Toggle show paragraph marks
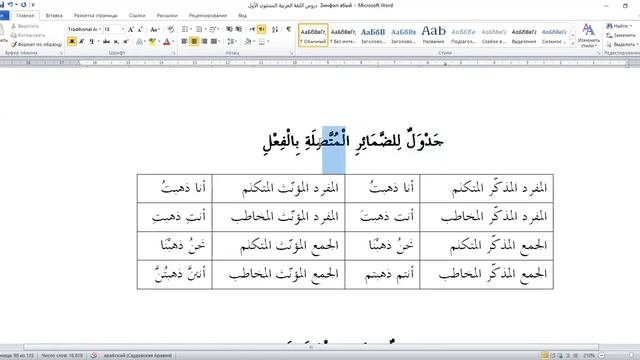640x360 pixels. point(289,29)
